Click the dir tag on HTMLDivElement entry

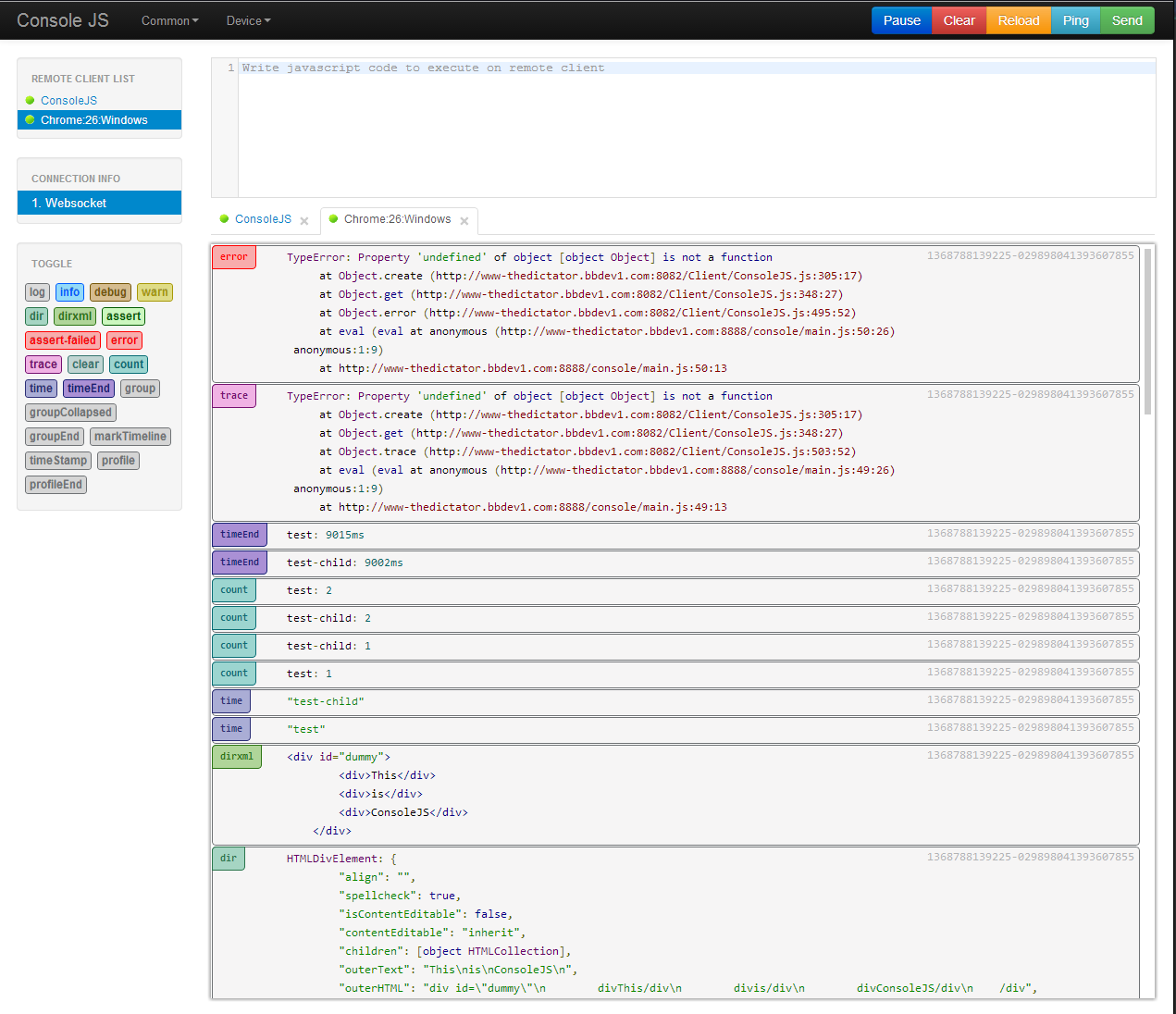(229, 859)
